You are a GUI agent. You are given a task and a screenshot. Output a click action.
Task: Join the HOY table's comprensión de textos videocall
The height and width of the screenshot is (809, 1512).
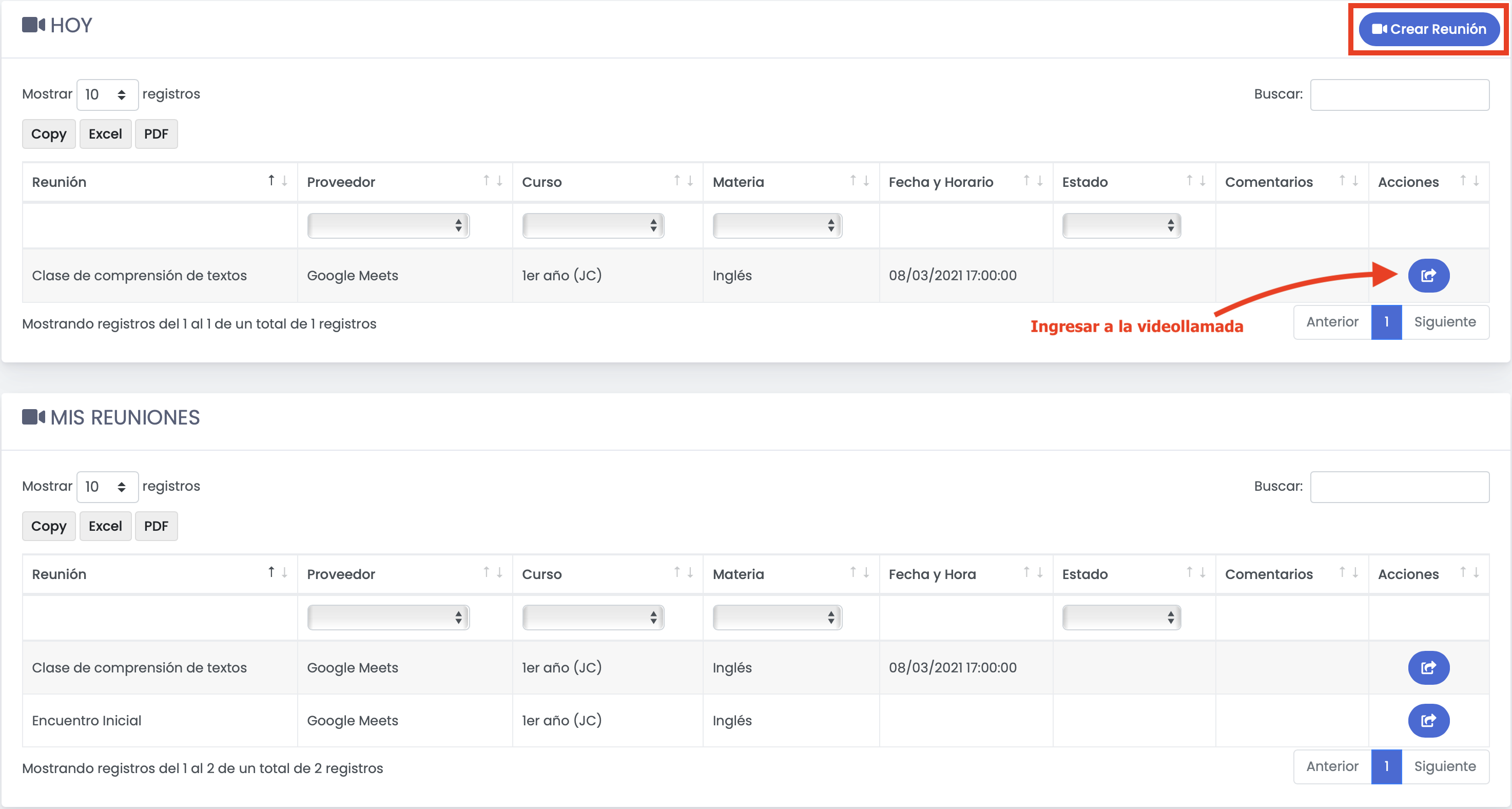click(1428, 275)
